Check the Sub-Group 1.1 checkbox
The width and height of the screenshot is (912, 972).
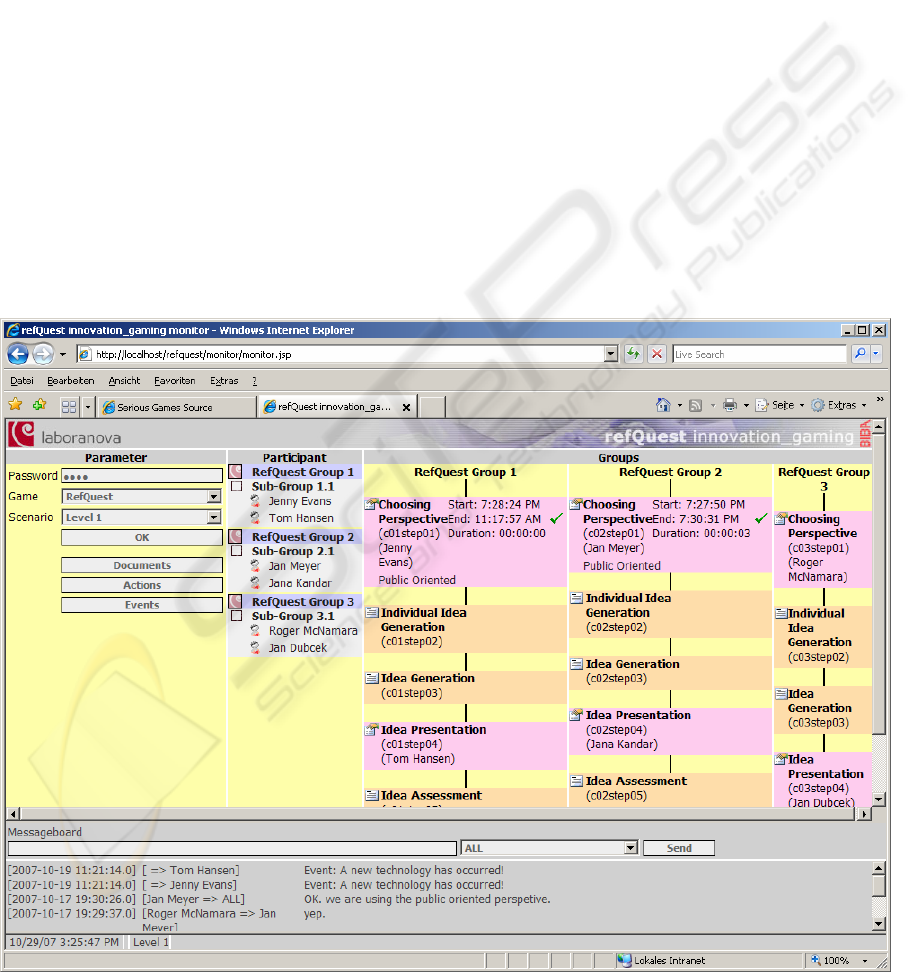[x=237, y=486]
